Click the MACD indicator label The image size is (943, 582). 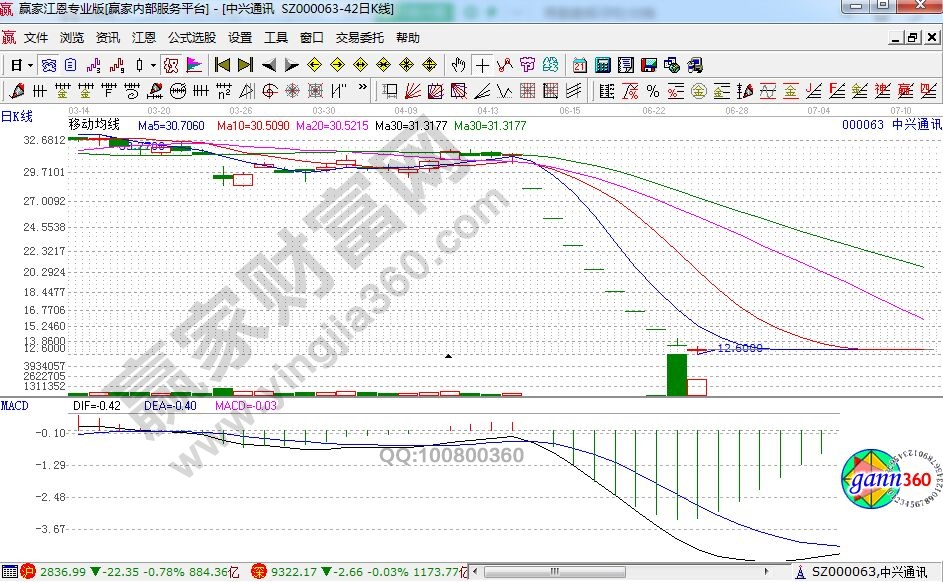14,406
